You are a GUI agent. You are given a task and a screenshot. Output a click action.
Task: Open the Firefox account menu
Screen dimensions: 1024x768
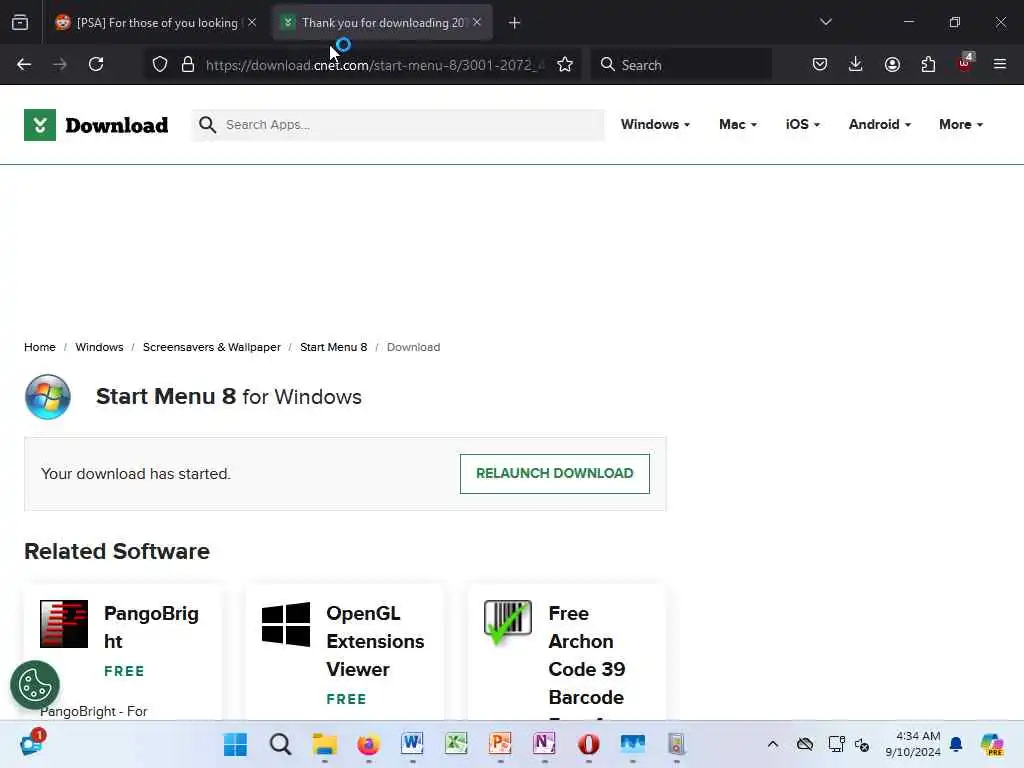[x=892, y=65]
